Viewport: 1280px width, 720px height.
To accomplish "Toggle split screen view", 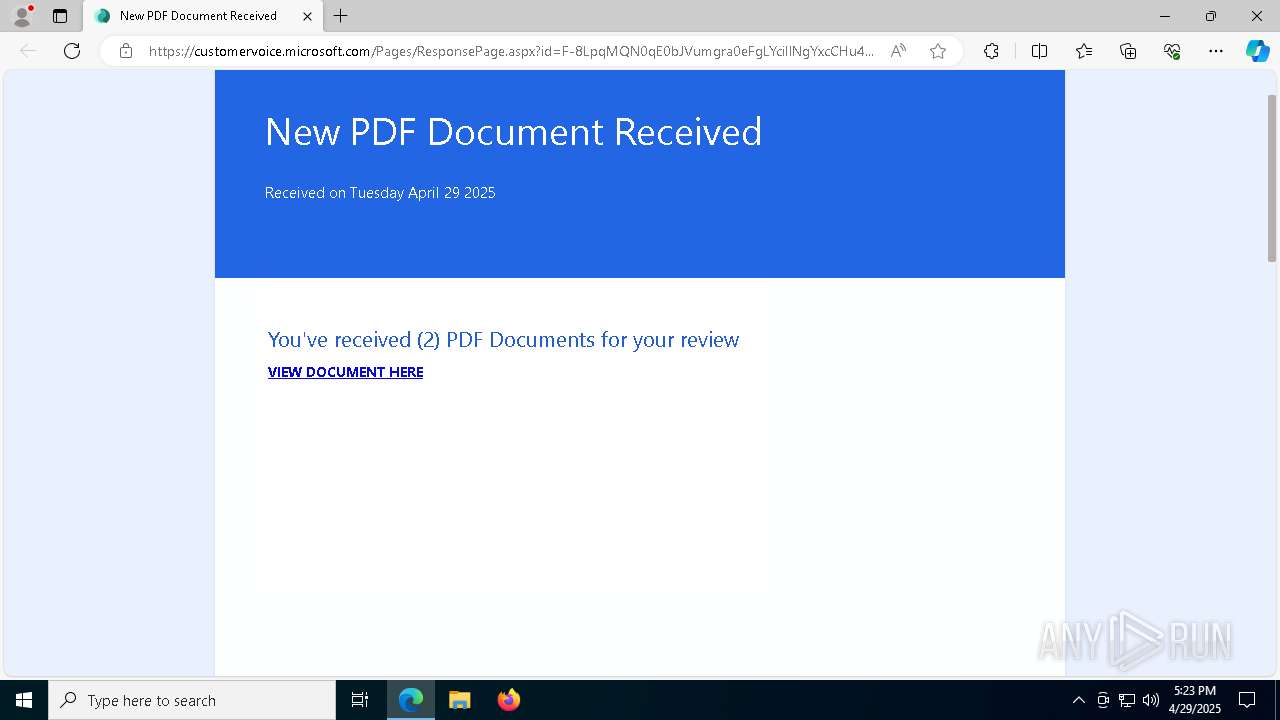I will point(1039,51).
